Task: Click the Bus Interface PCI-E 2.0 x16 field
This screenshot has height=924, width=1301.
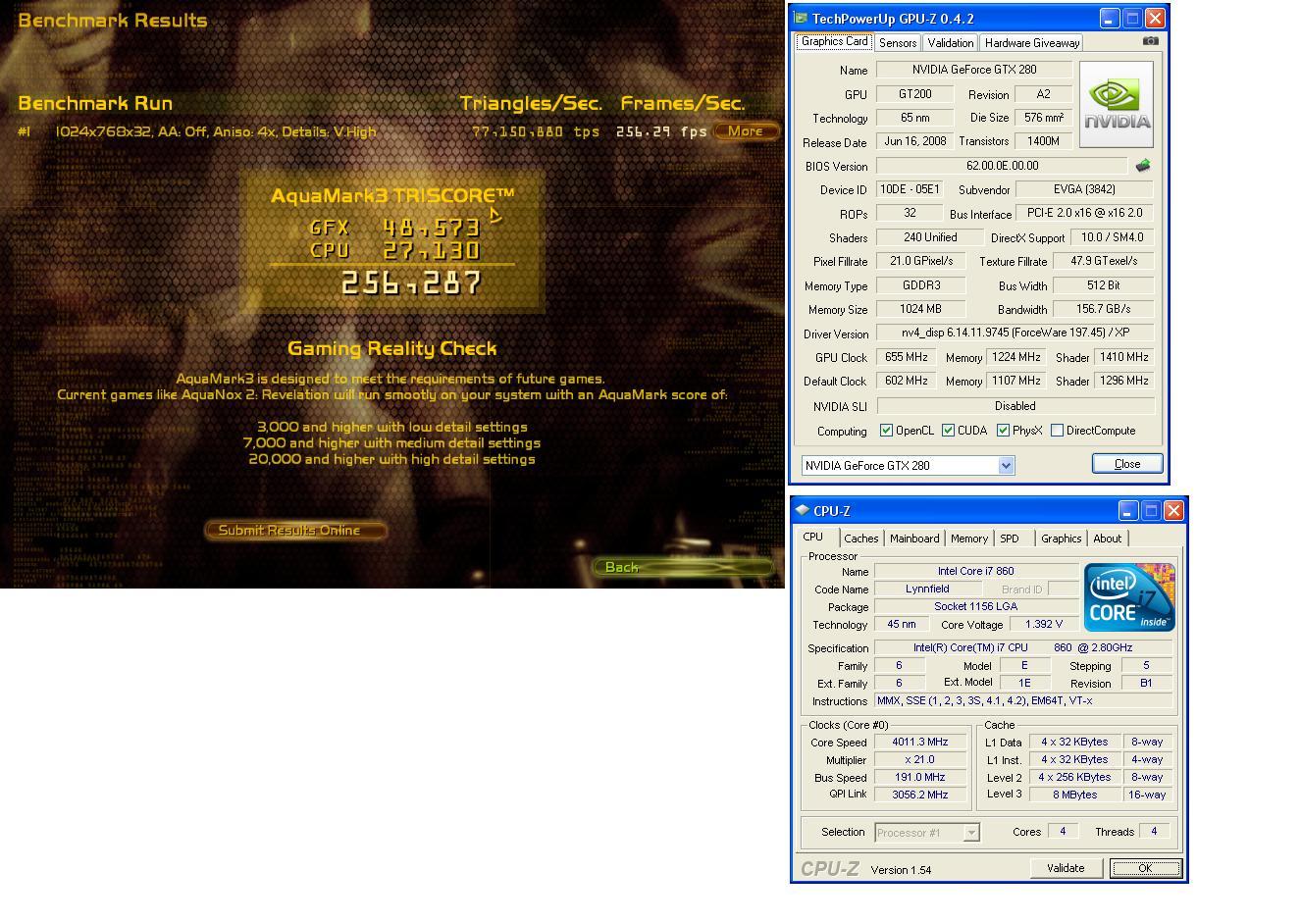Action: coord(1084,213)
